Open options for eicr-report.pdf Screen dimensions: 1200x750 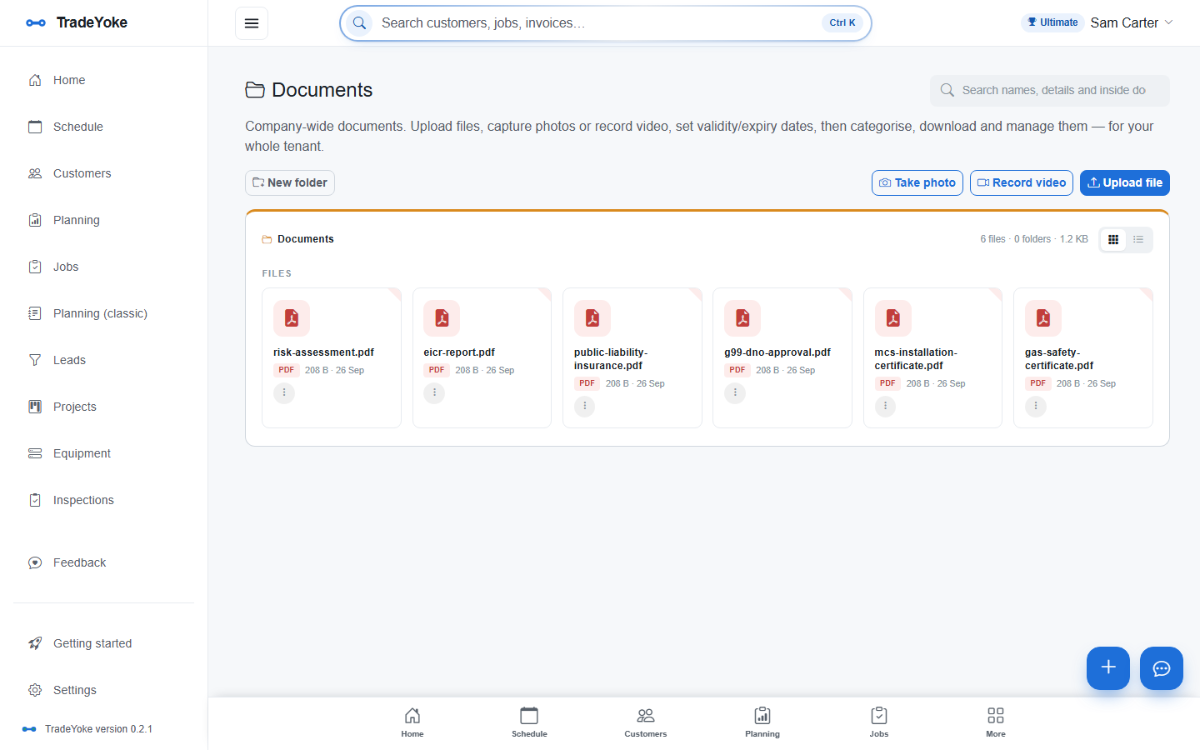pos(434,393)
